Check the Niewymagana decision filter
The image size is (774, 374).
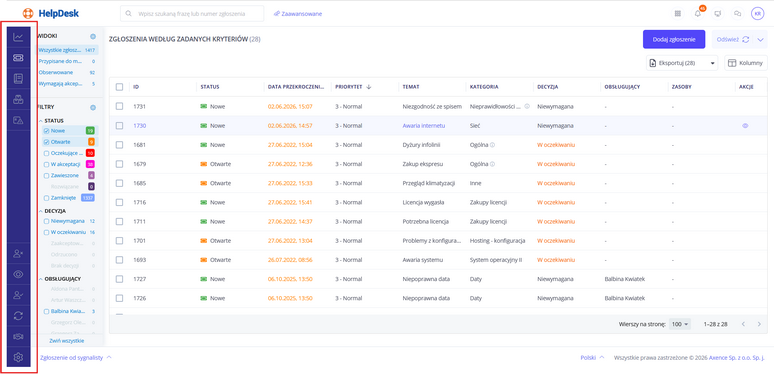pyautogui.click(x=46, y=221)
